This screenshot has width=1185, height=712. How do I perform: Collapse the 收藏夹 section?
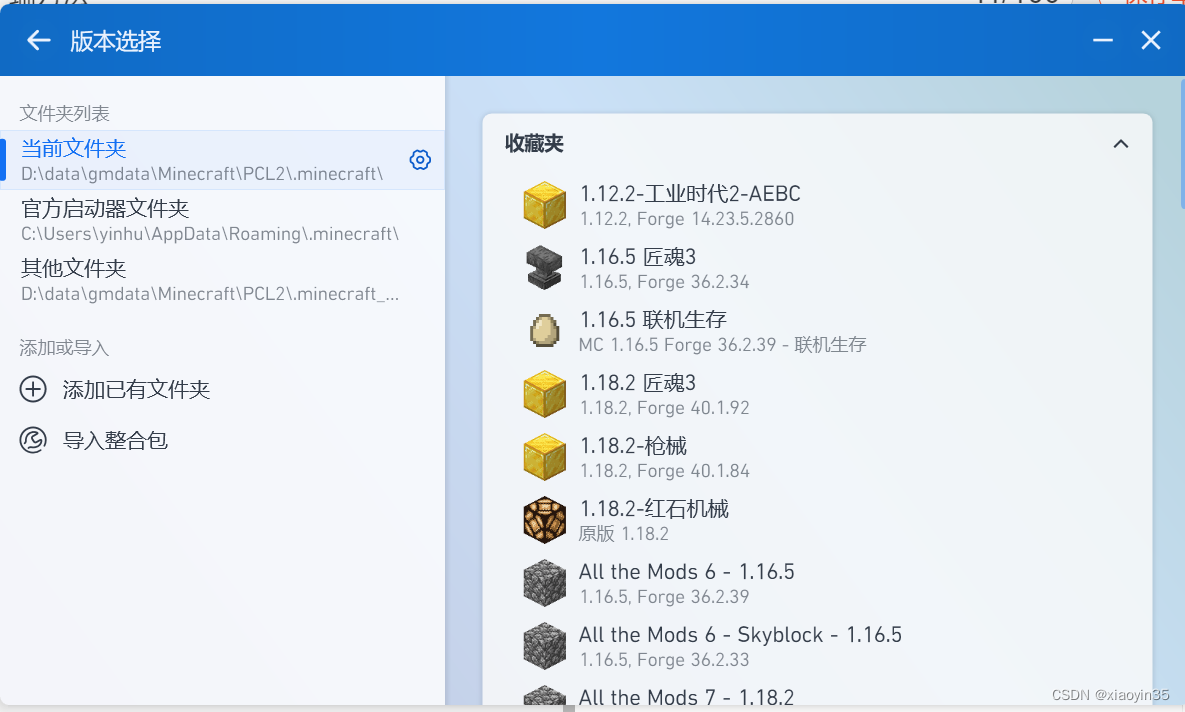click(x=1121, y=144)
